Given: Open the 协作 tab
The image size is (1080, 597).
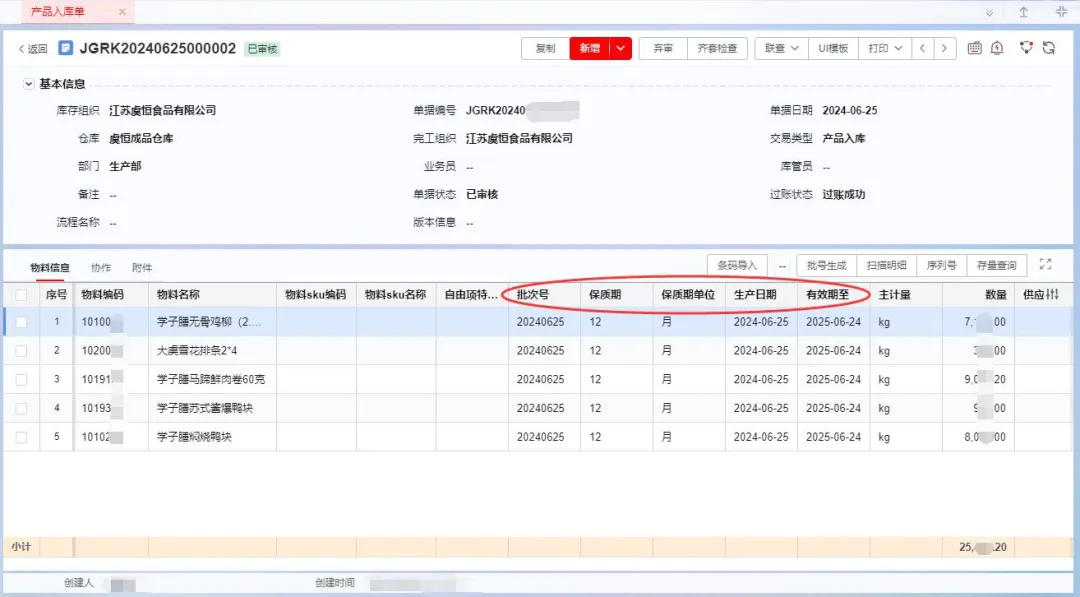Looking at the screenshot, I should tap(100, 266).
